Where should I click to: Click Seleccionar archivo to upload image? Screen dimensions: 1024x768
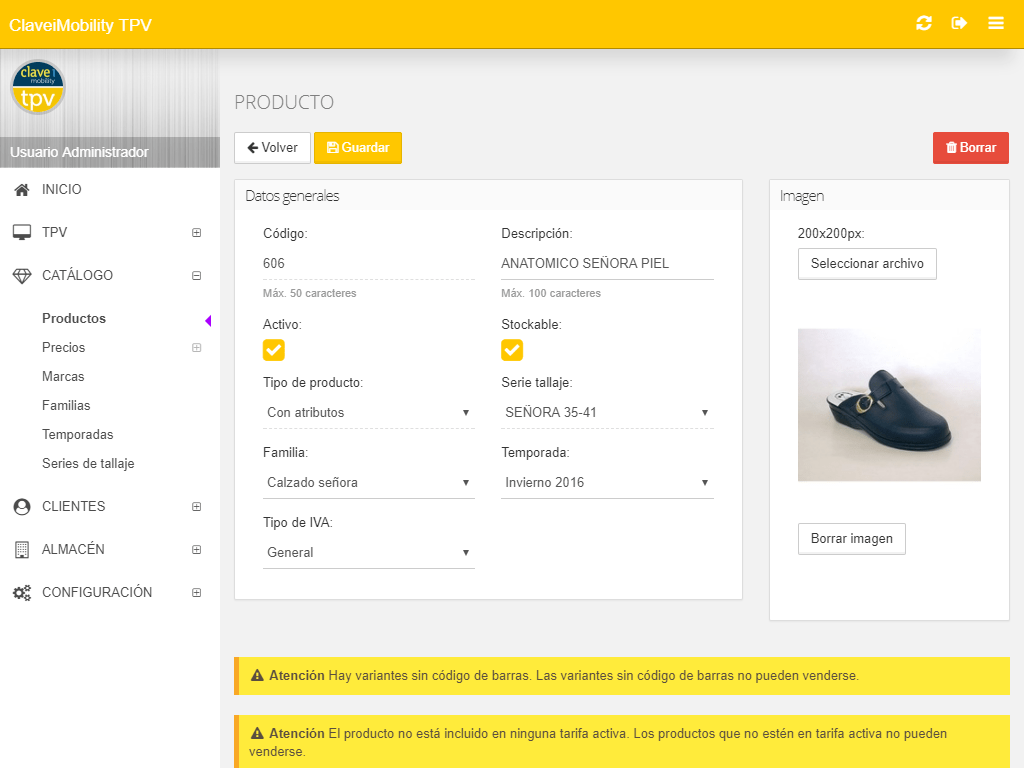click(x=867, y=264)
